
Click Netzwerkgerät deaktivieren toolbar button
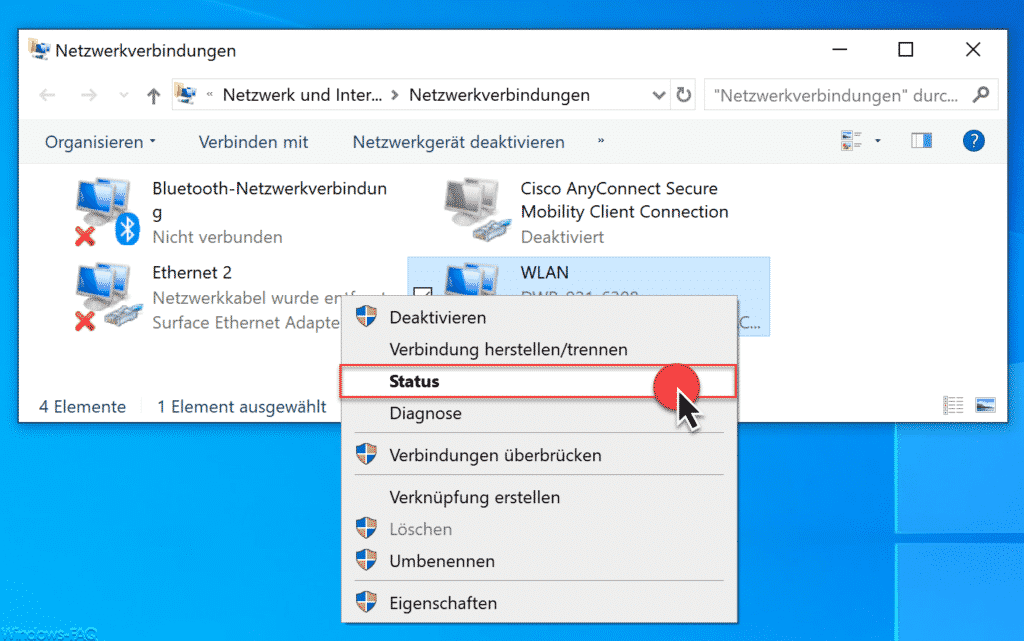click(458, 142)
